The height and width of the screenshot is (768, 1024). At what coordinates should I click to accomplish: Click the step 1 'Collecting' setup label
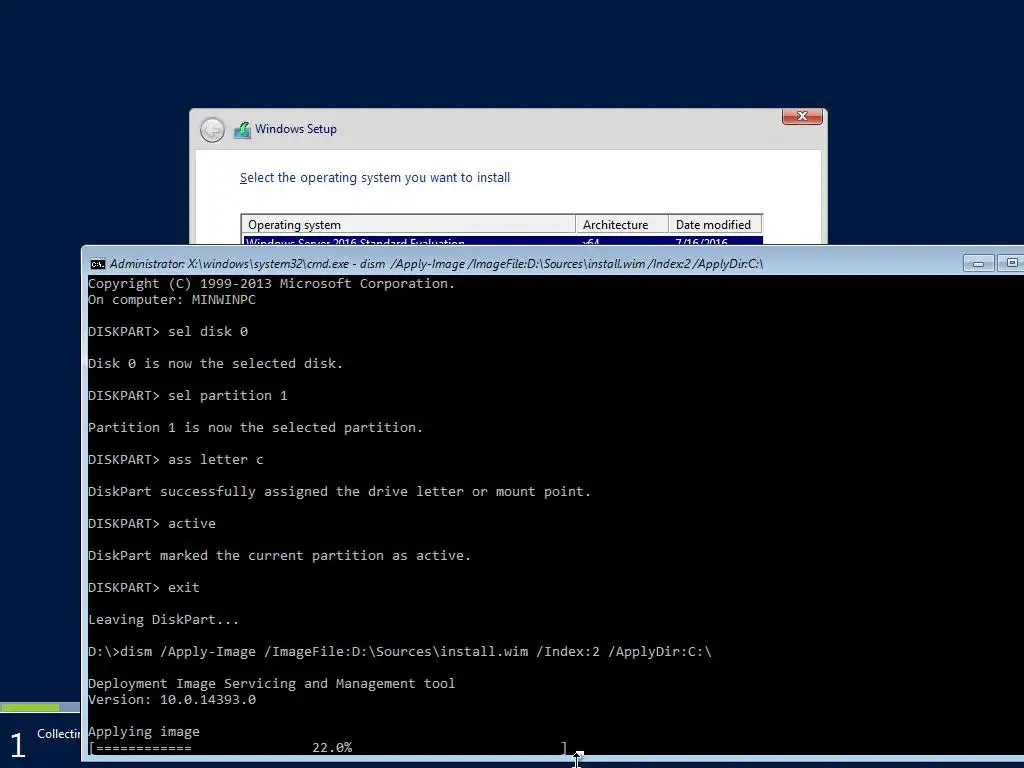pyautogui.click(x=59, y=734)
